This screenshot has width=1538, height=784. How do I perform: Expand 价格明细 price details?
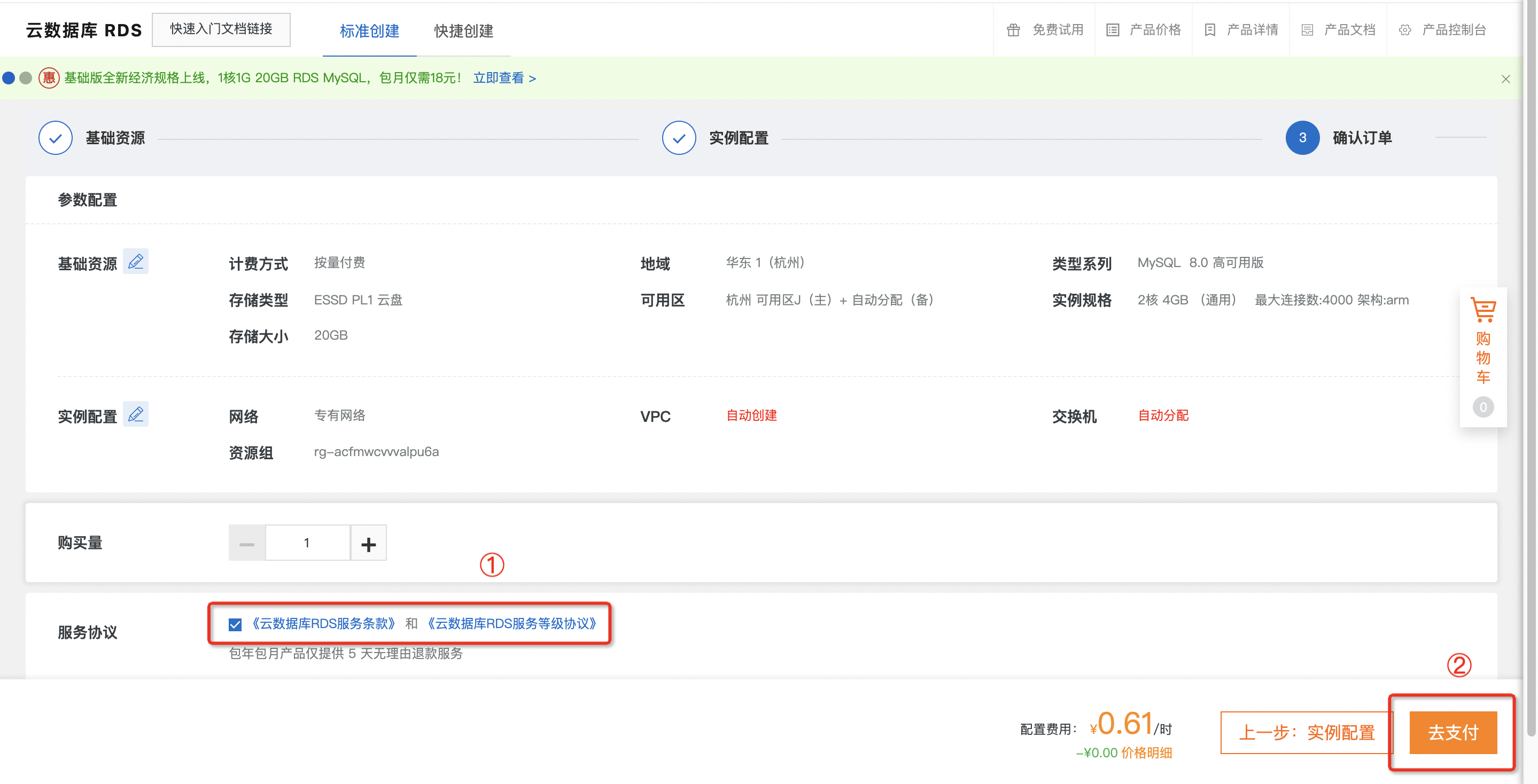click(1146, 753)
